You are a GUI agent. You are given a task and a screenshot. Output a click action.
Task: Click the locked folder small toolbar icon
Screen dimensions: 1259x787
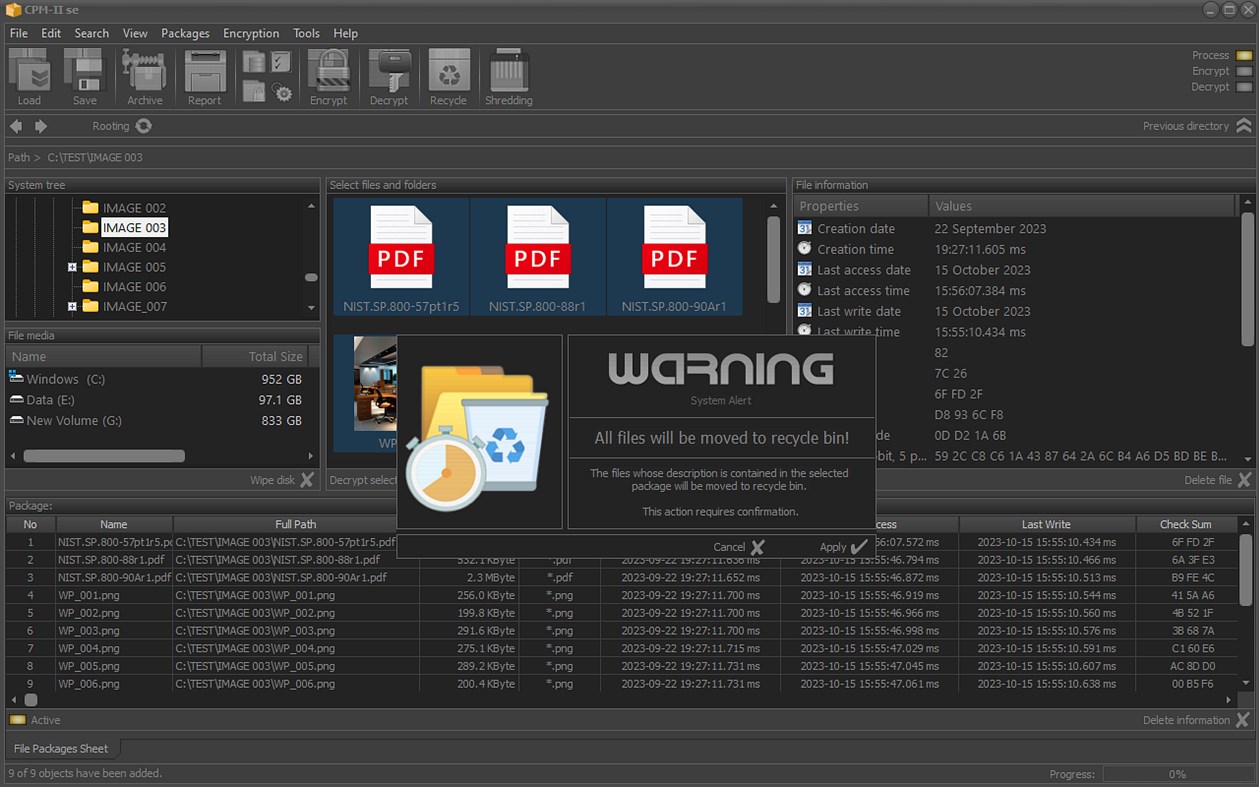254,92
